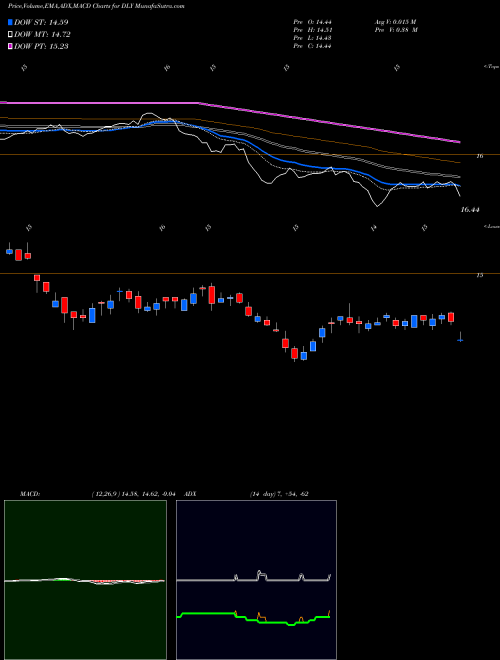
Task: Click the '16.44' price label near line end
Action: click(470, 210)
